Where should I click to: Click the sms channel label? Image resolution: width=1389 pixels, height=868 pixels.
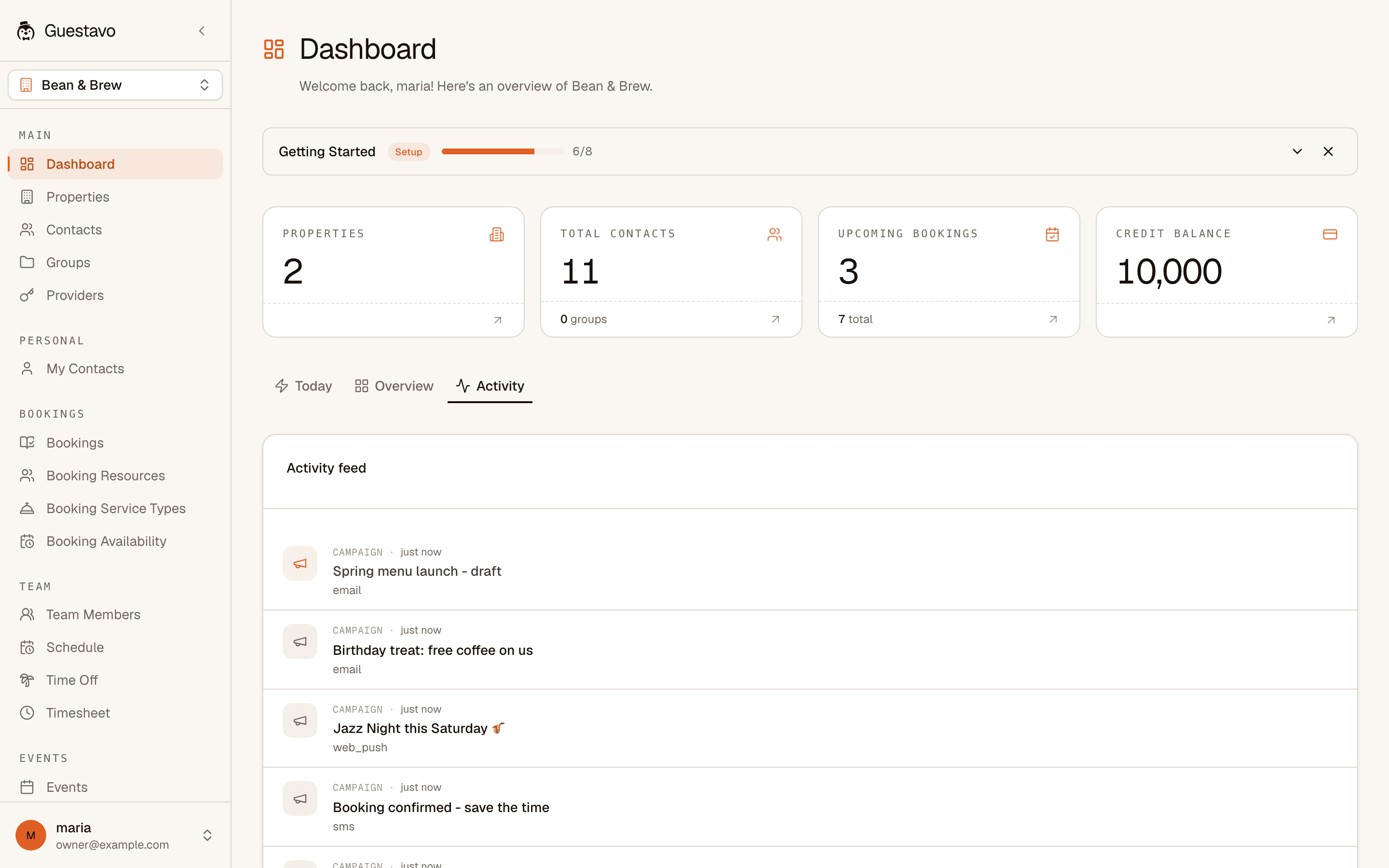(x=344, y=827)
